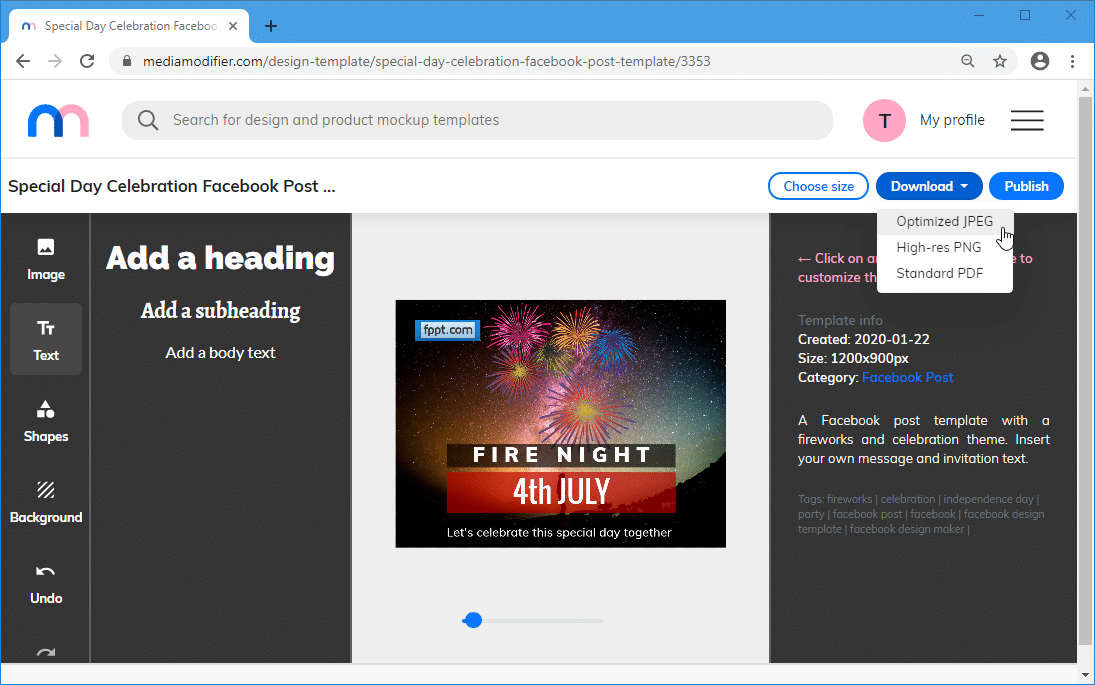1095x685 pixels.
Task: View site security lock info
Action: 126,61
